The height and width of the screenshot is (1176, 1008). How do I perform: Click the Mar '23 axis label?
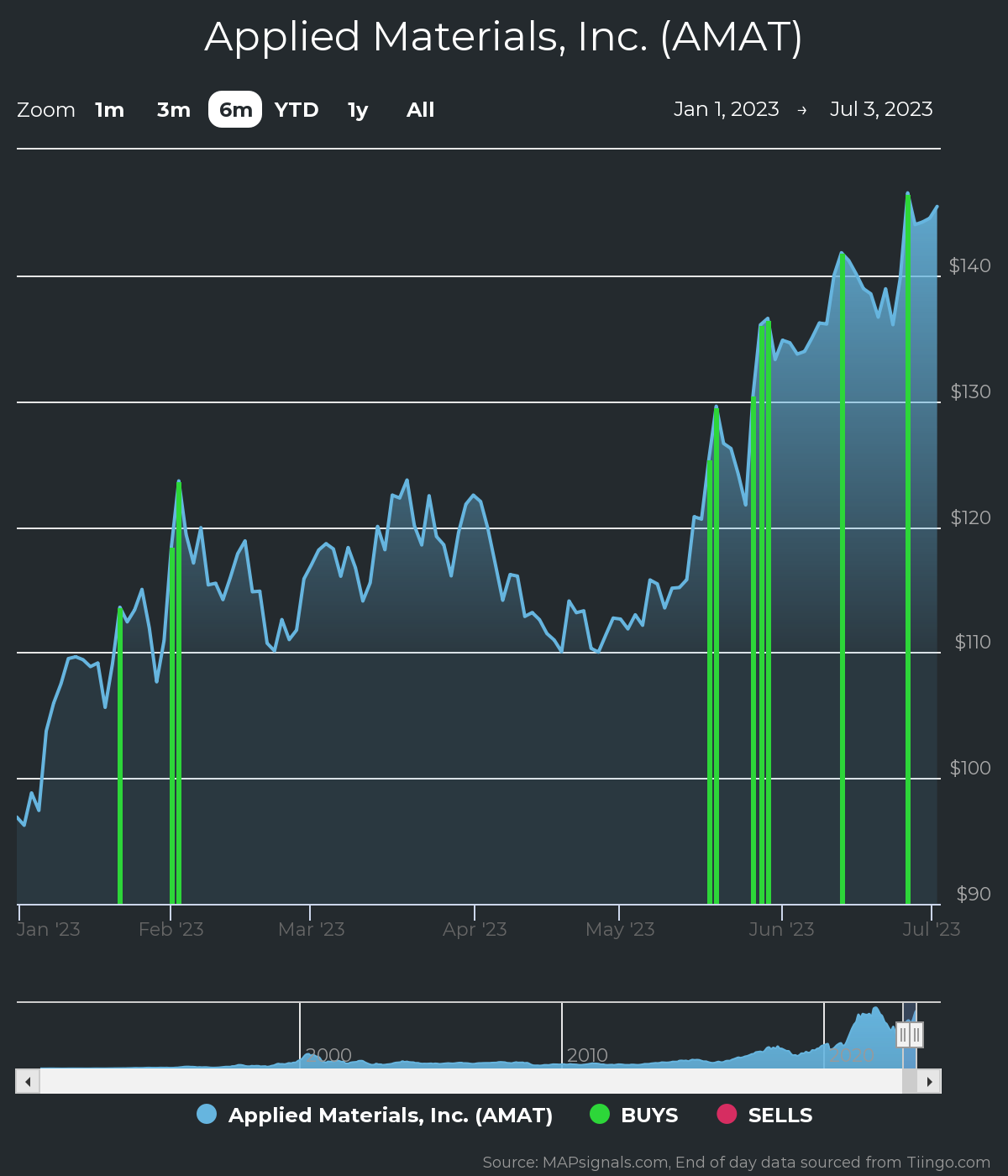pyautogui.click(x=312, y=929)
